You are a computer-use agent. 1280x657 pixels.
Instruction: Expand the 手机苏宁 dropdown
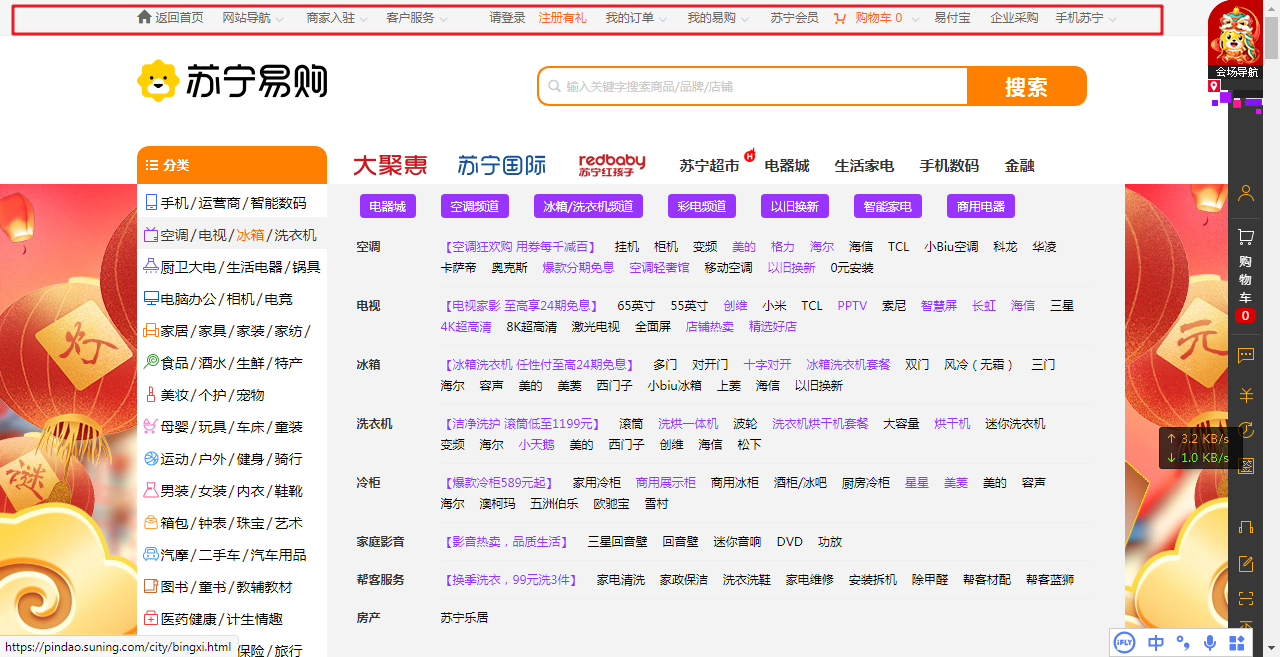pyautogui.click(x=1085, y=18)
